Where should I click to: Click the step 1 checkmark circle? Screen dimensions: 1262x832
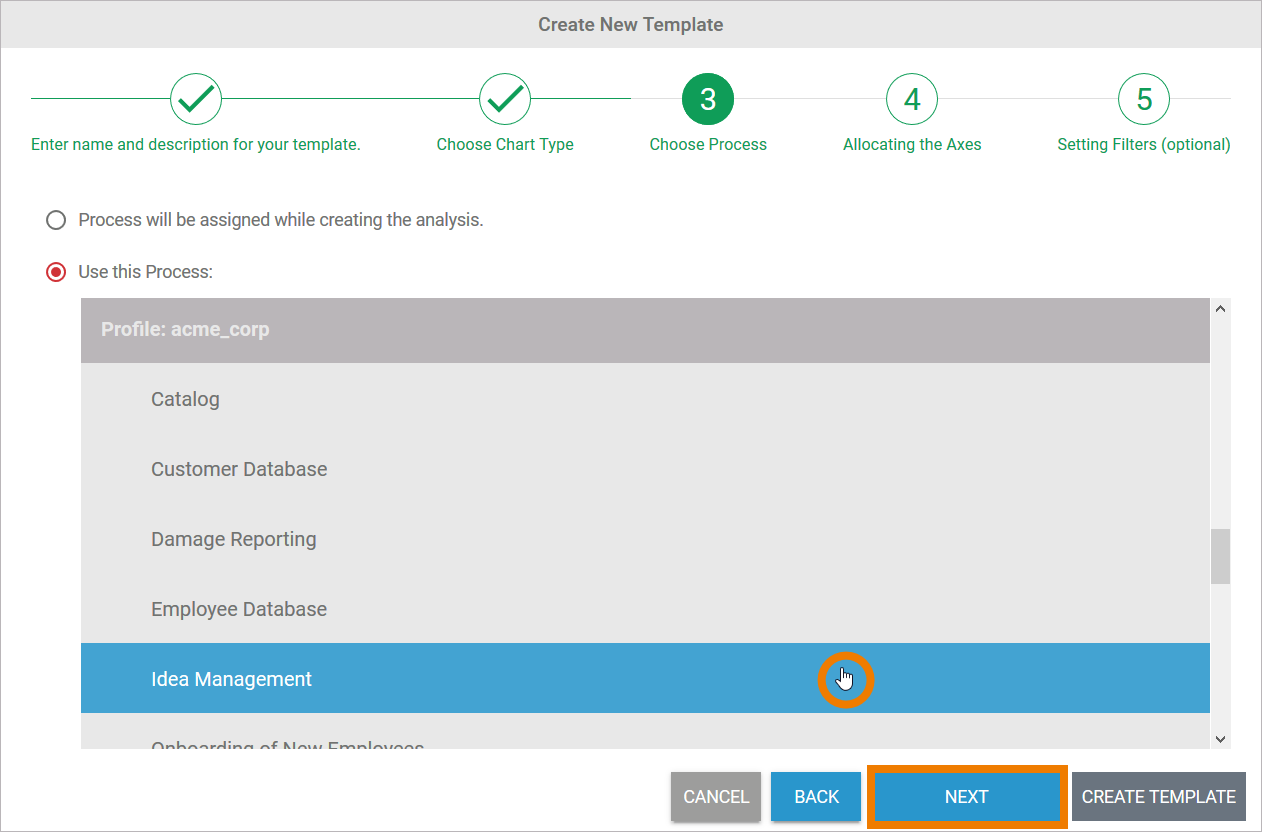click(196, 99)
